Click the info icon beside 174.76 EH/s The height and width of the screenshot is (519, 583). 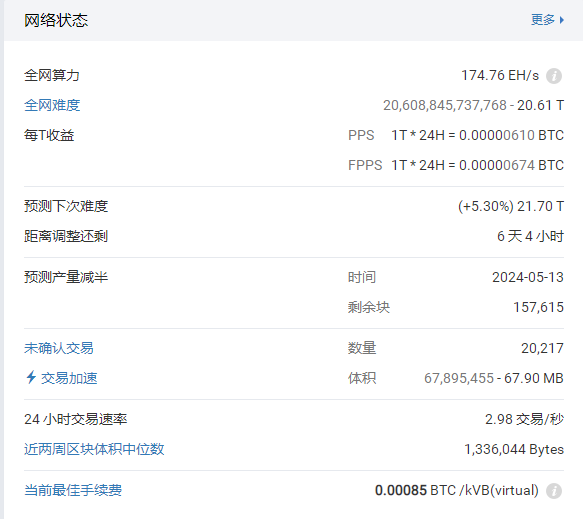point(554,76)
